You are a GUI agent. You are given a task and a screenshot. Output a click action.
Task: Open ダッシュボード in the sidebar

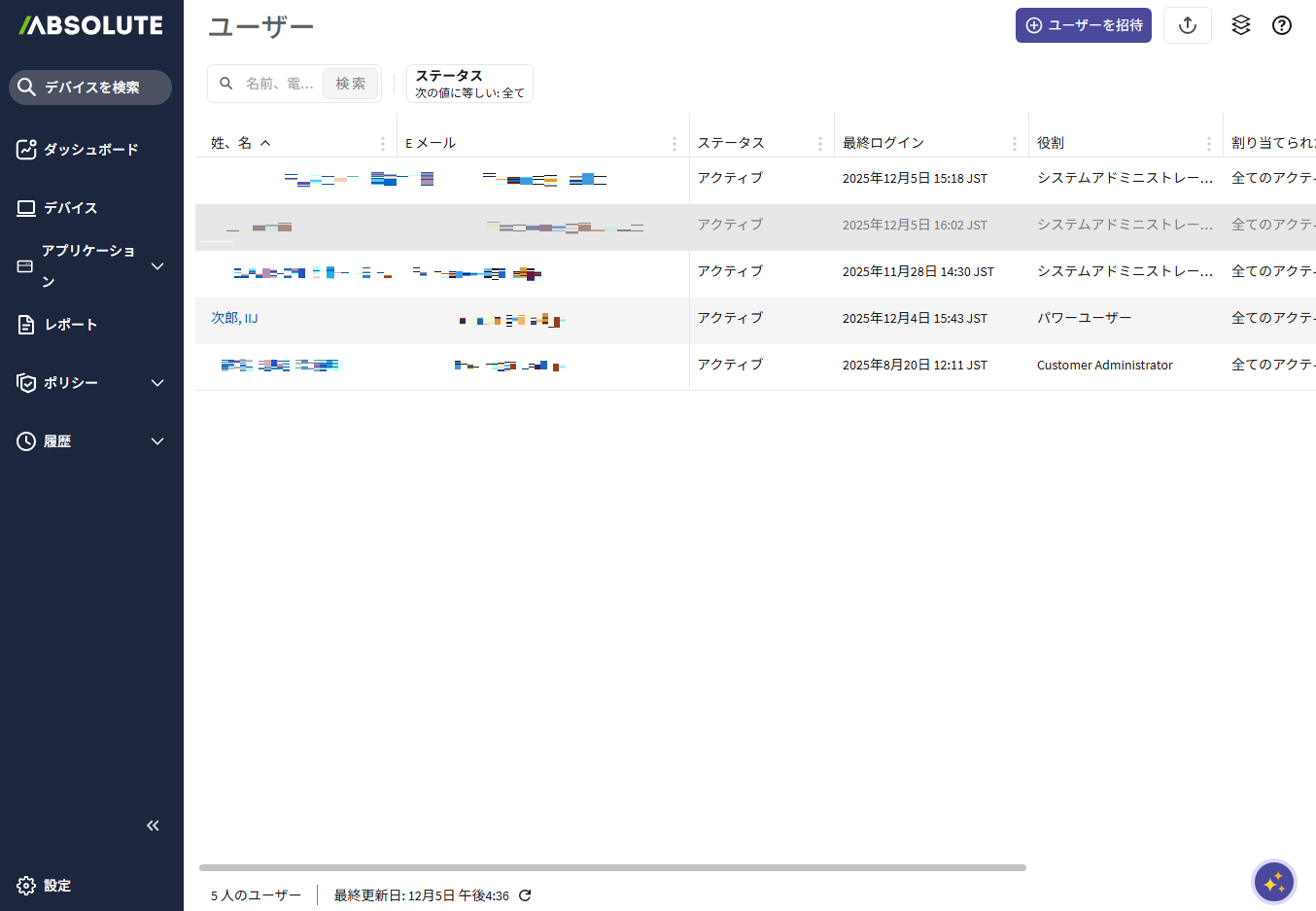click(90, 150)
